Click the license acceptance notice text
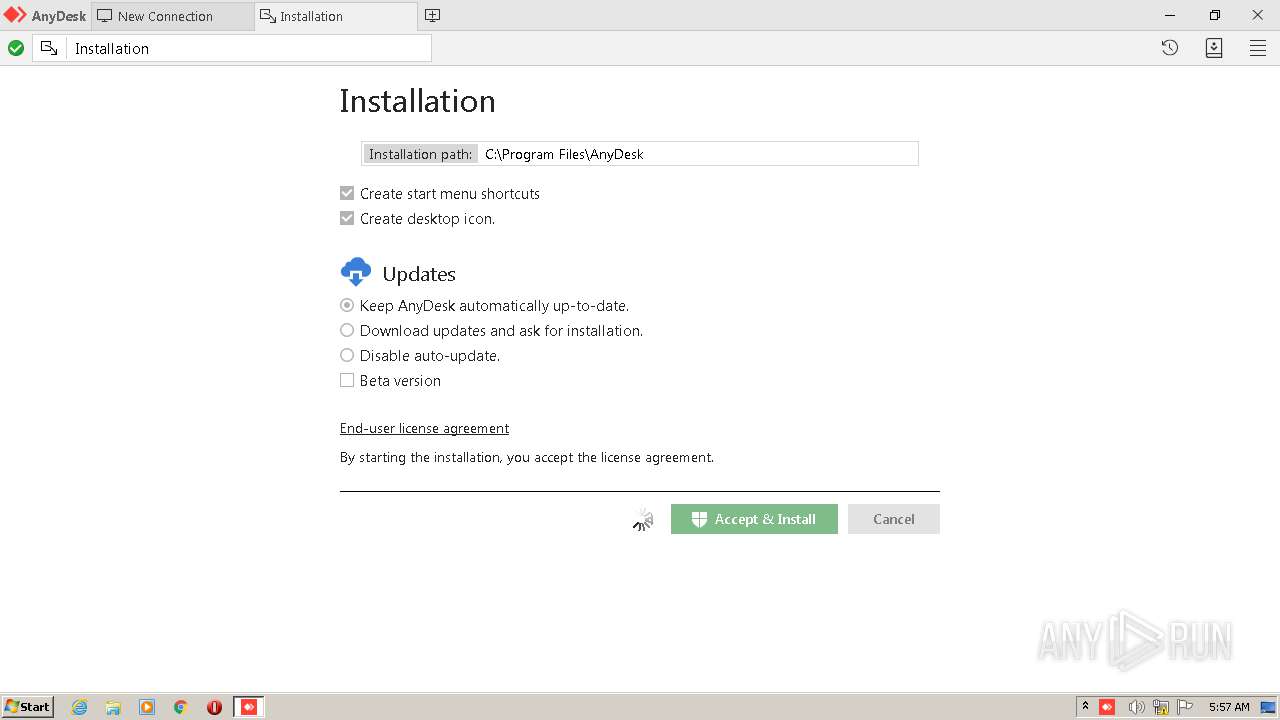 click(x=527, y=457)
